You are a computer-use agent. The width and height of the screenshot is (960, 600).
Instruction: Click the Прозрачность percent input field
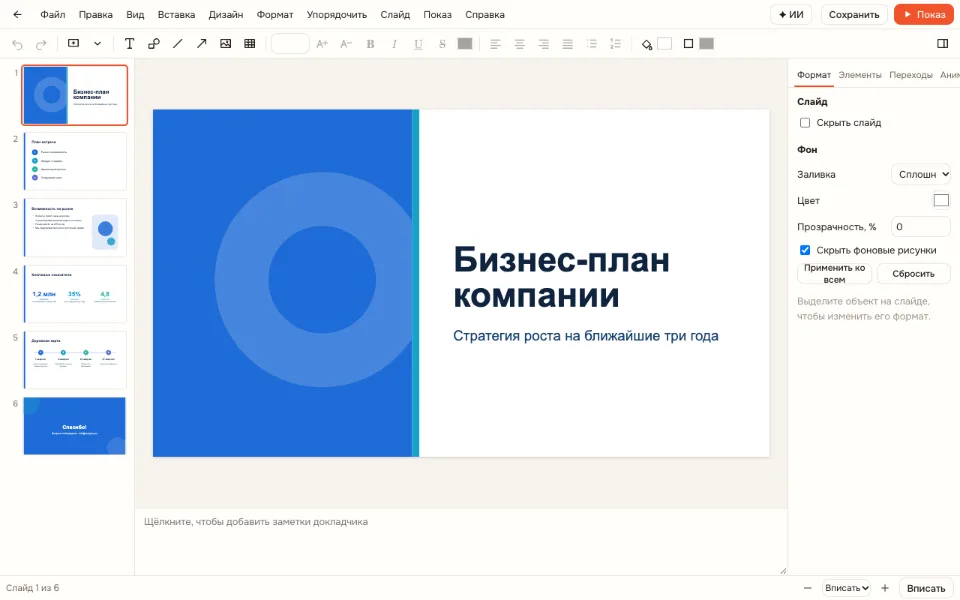(920, 227)
